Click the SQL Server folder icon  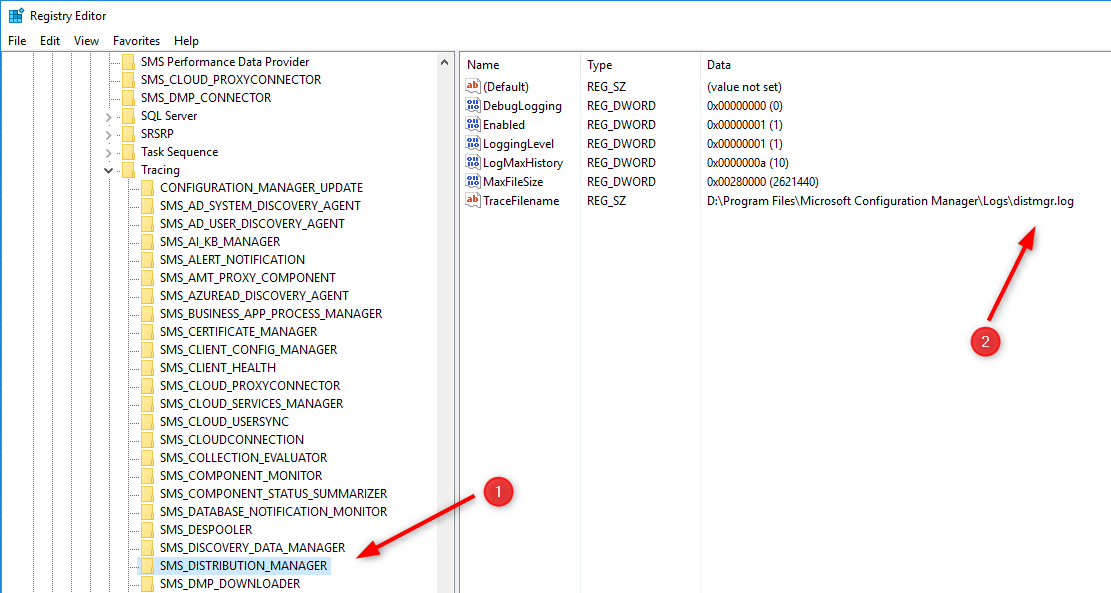tap(128, 115)
